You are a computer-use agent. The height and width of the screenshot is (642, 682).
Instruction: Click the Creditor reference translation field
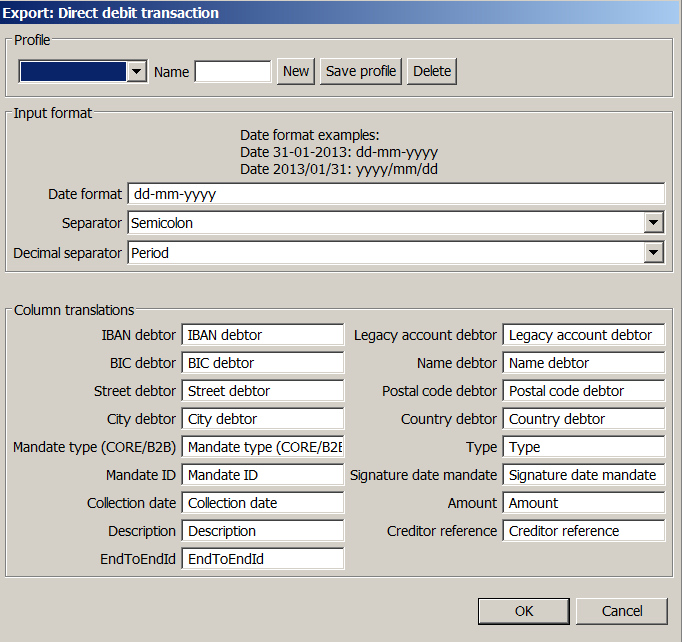click(x=584, y=531)
